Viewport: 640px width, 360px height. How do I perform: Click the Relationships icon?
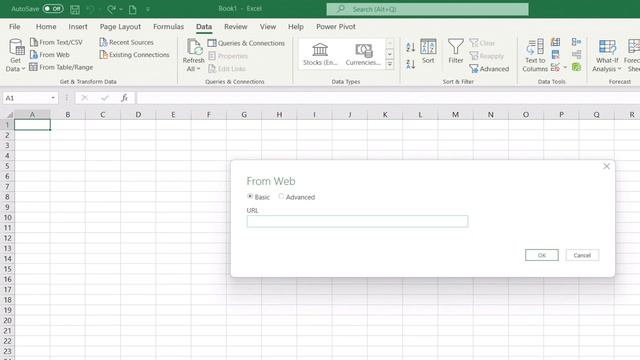pyautogui.click(x=576, y=54)
